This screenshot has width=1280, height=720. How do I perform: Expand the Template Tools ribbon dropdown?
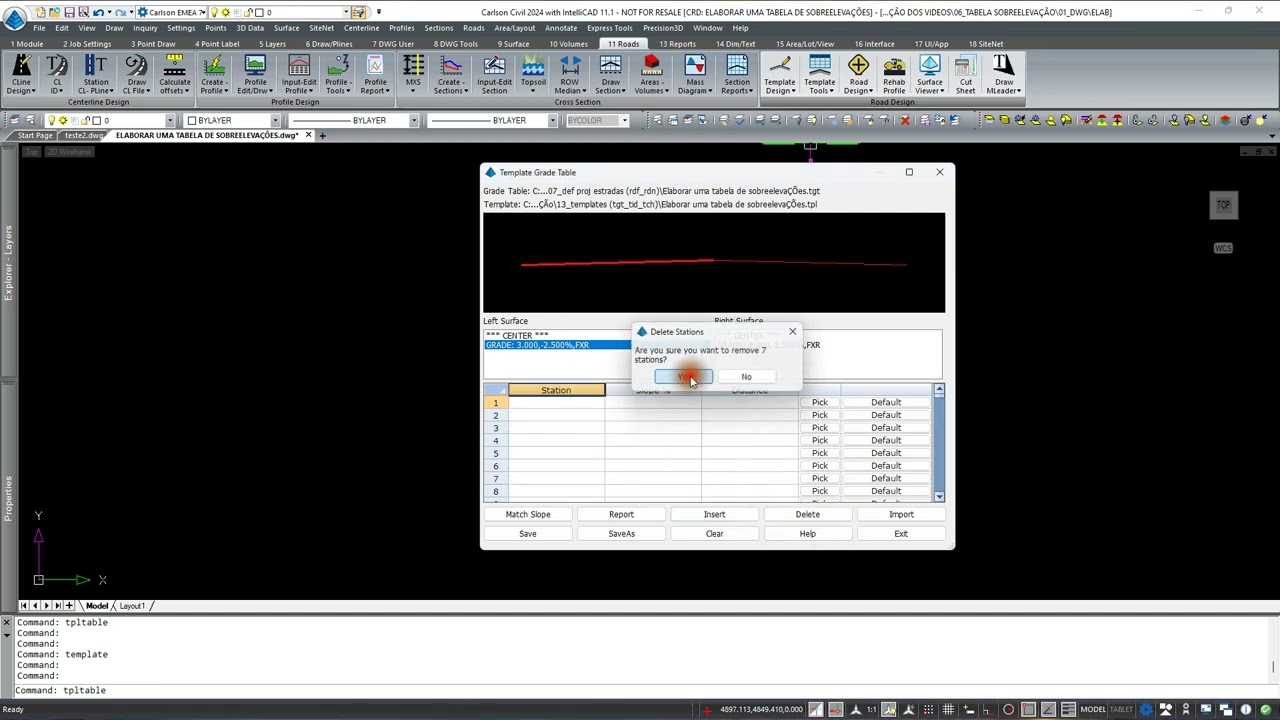[x=819, y=91]
